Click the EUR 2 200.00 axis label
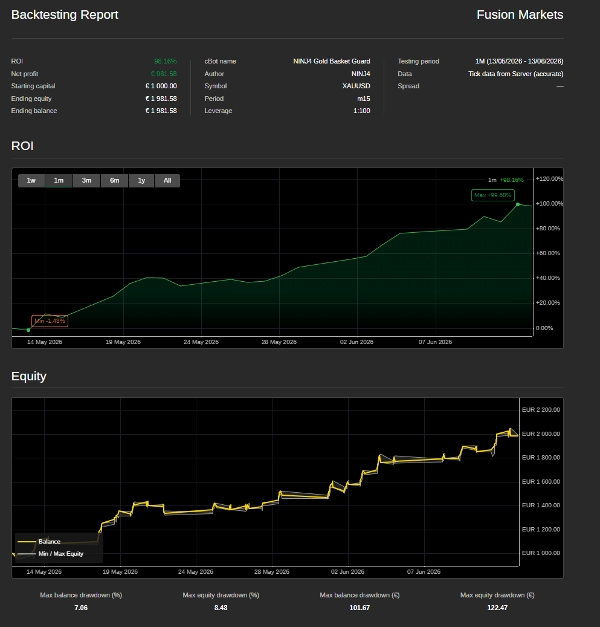The height and width of the screenshot is (627, 600). coord(541,410)
